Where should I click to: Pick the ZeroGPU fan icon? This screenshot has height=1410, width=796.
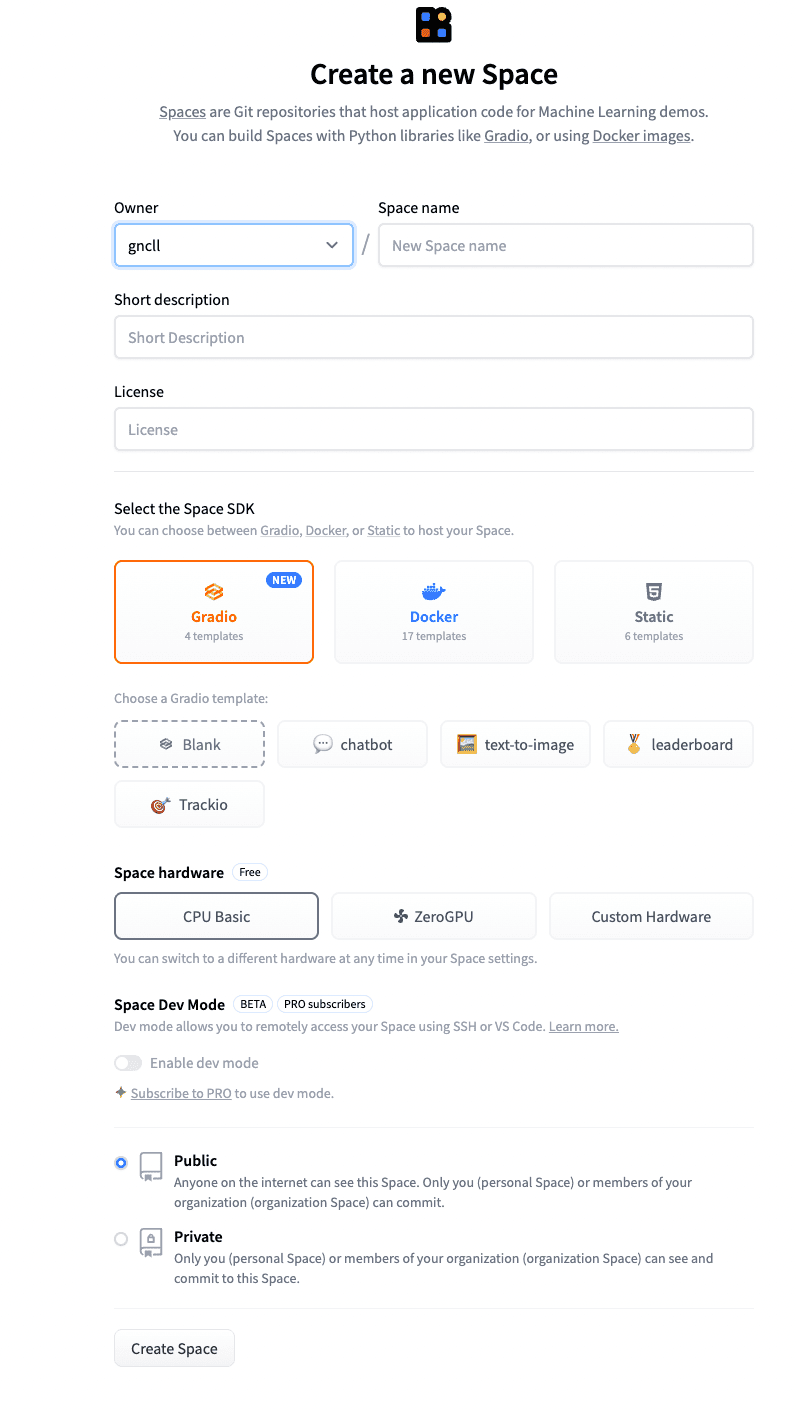401,917
